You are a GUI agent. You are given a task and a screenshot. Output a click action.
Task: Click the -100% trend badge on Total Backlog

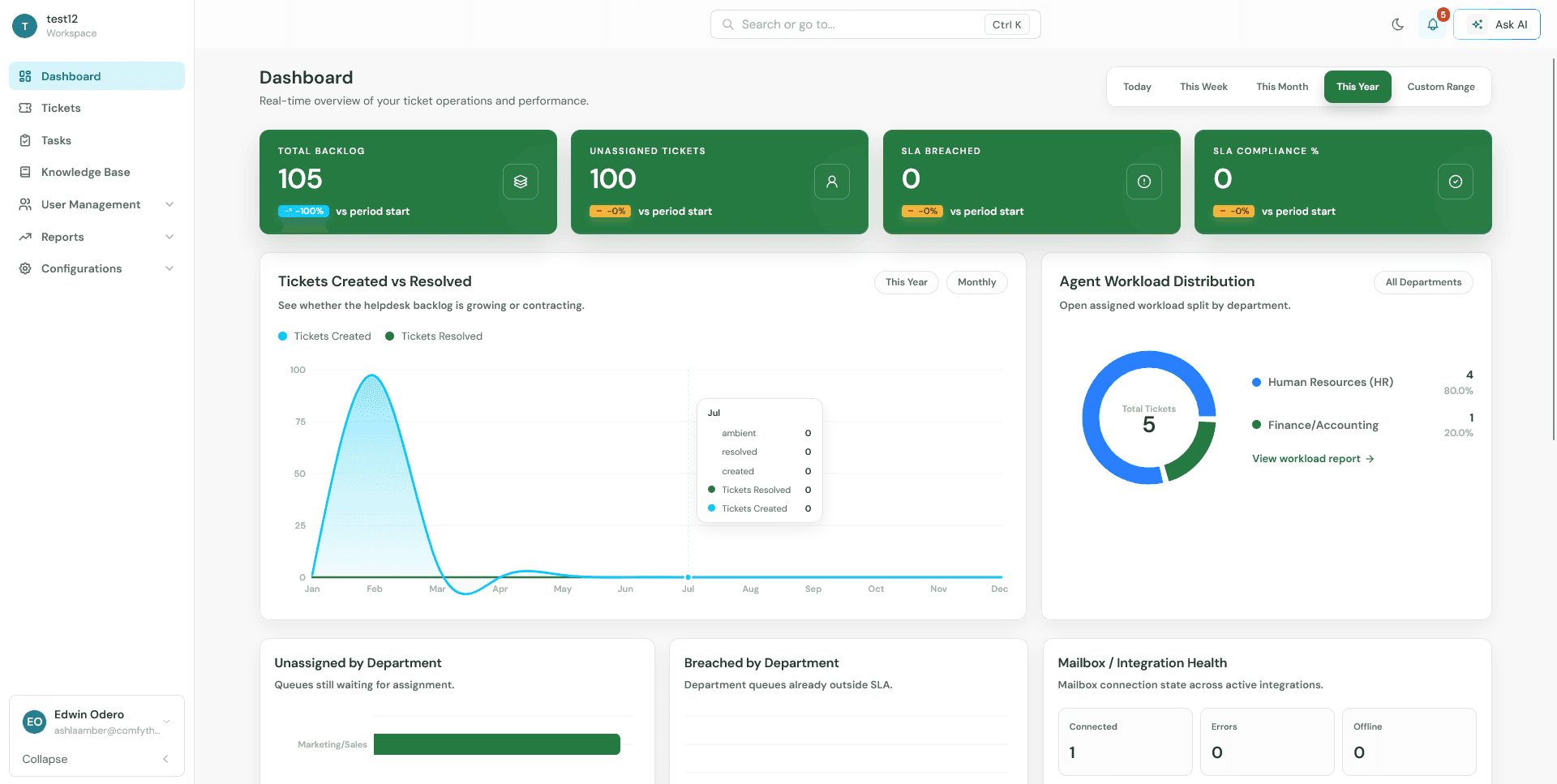(x=303, y=212)
